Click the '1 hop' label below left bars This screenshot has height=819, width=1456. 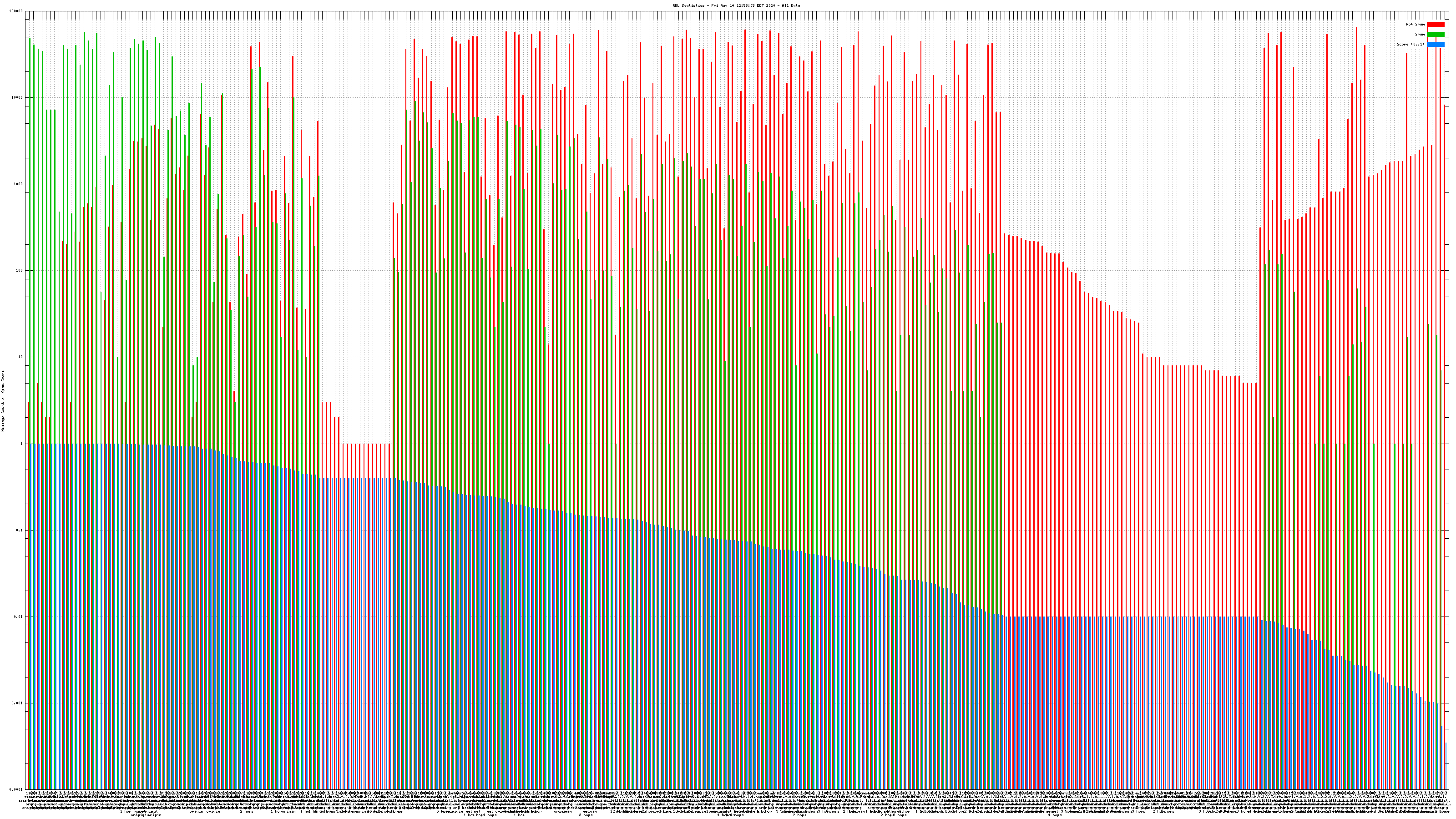click(x=126, y=812)
